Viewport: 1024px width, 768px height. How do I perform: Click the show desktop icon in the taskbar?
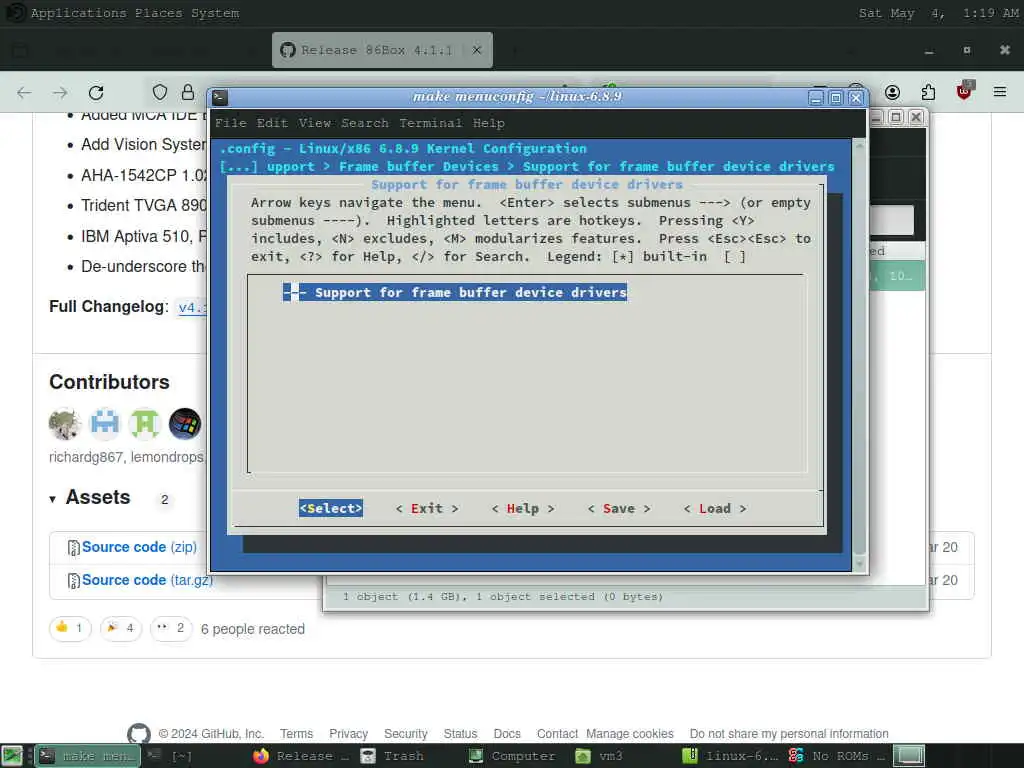coord(12,756)
